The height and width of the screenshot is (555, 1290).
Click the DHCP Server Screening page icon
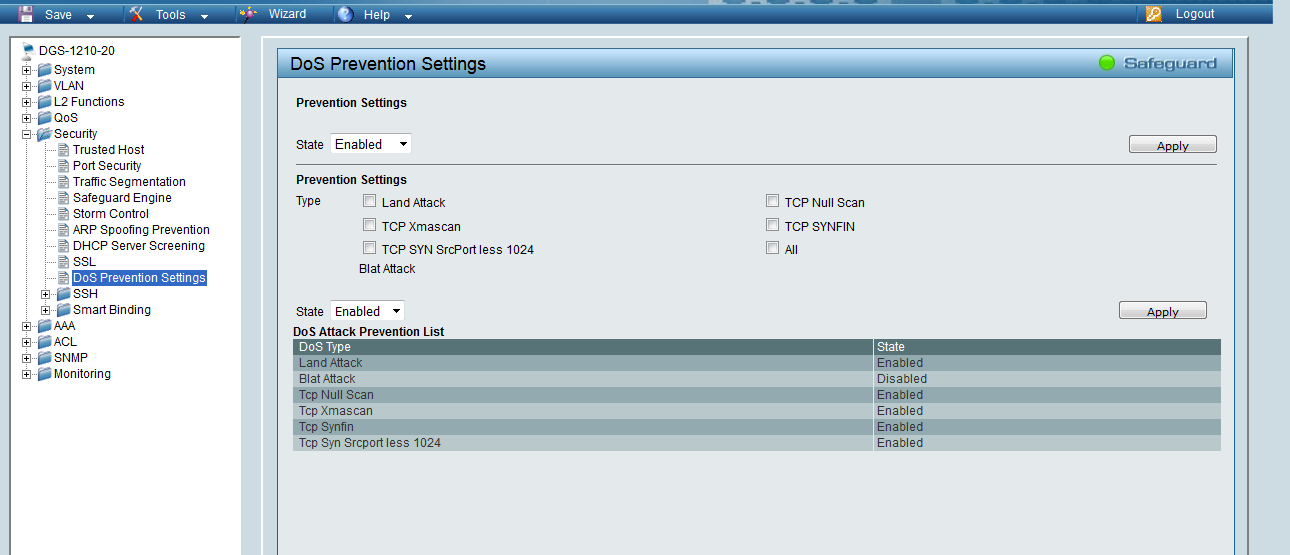click(x=63, y=246)
